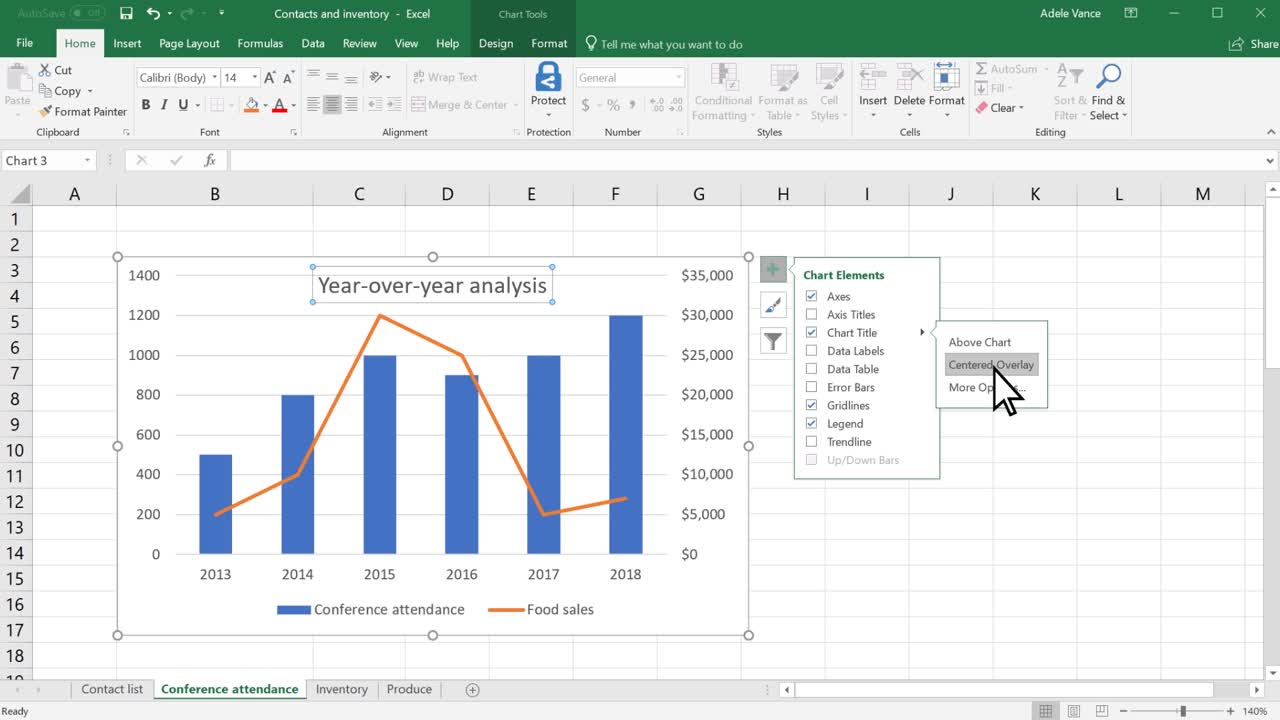Uncheck the Legend checkbox
This screenshot has height=720, width=1280.
pyautogui.click(x=811, y=423)
